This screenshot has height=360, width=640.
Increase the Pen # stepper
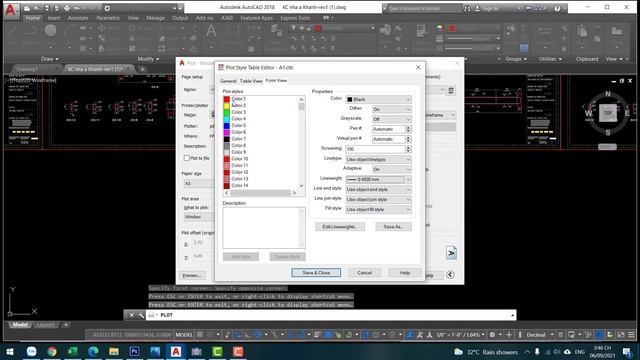click(408, 127)
